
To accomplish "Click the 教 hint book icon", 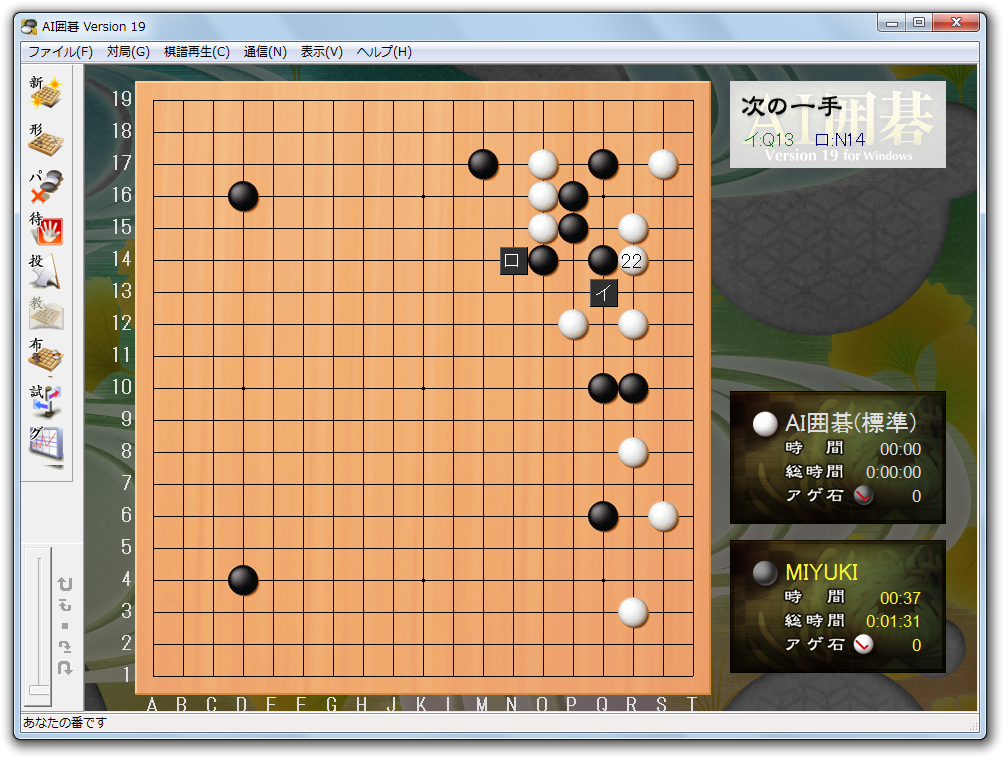I will pos(45,314).
